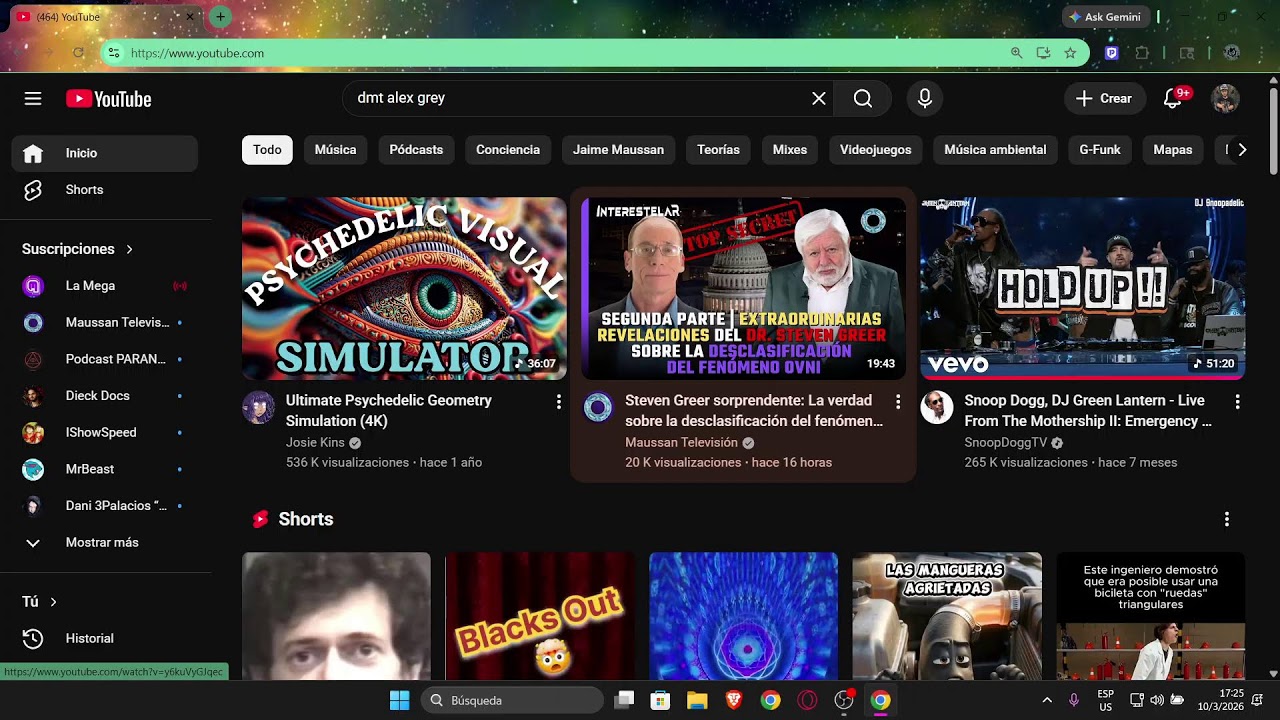Image resolution: width=1280 pixels, height=720 pixels.
Task: Open video title 'Ultimate Psychedelic Geometry Simulation (4K)'
Action: pos(389,411)
